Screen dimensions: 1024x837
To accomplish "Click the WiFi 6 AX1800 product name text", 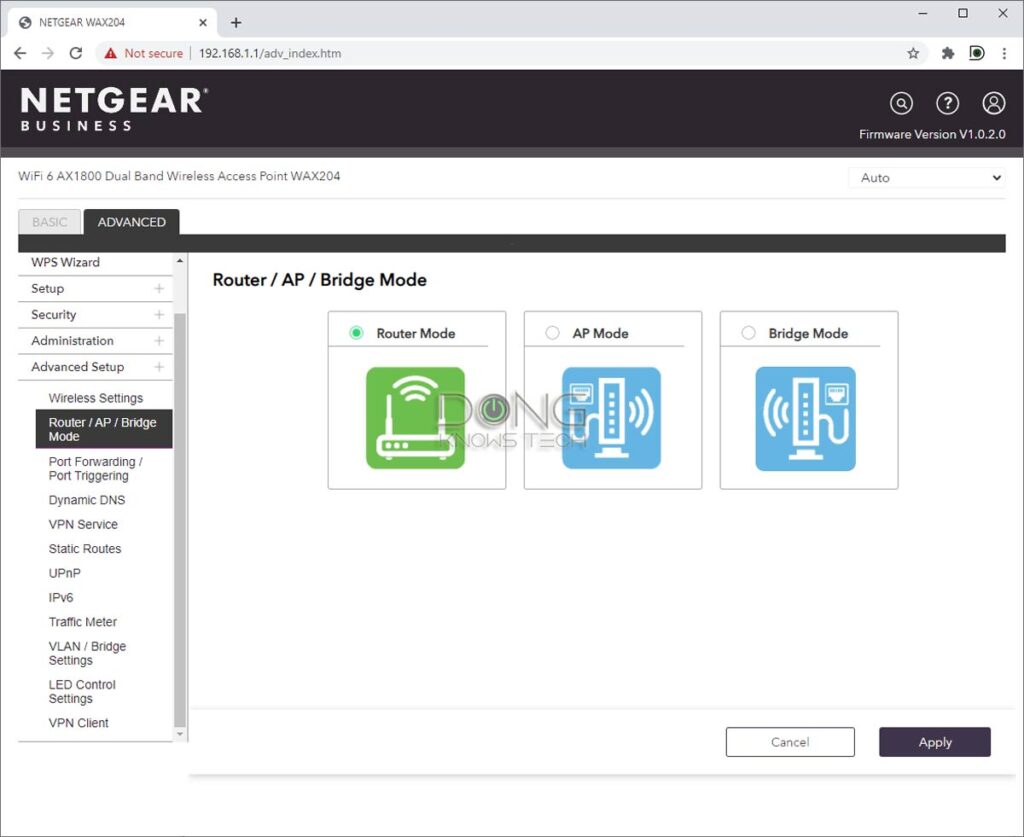I will pyautogui.click(x=179, y=176).
